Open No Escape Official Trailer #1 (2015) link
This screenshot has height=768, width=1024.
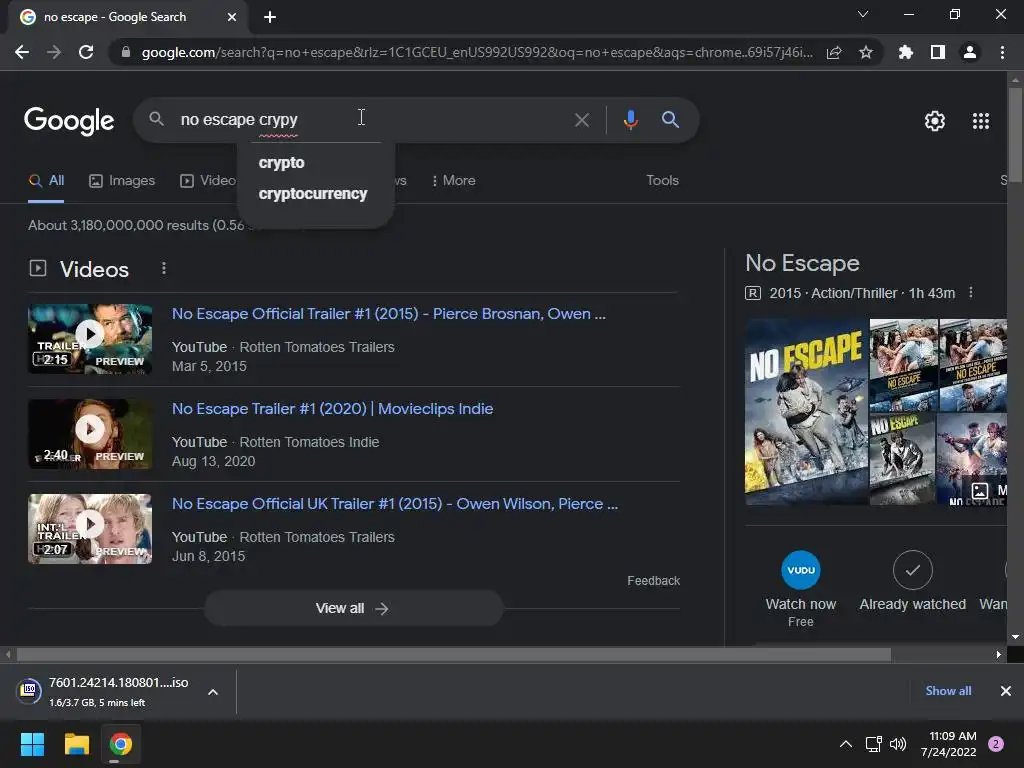pos(389,314)
